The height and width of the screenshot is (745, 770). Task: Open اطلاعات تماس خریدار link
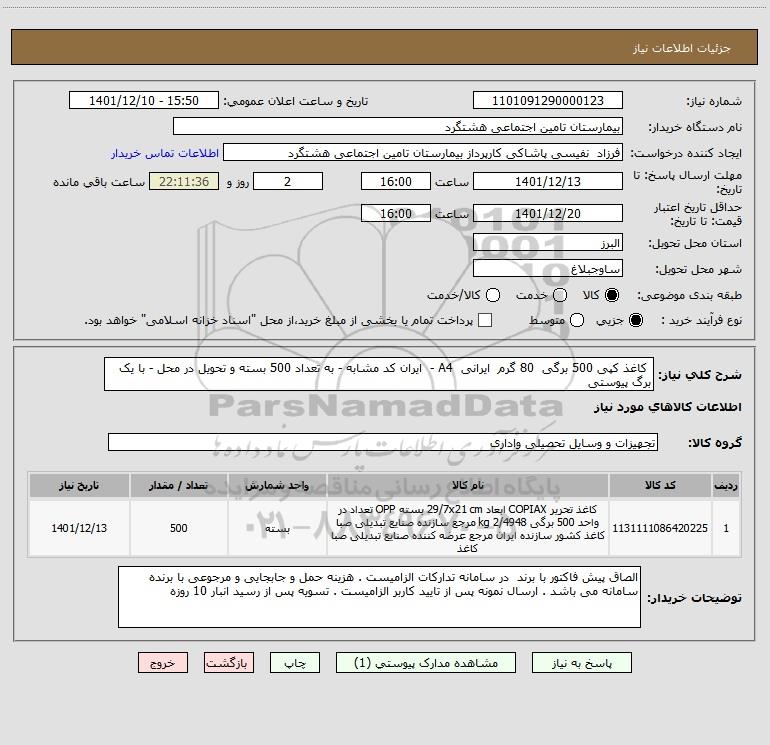(x=165, y=153)
